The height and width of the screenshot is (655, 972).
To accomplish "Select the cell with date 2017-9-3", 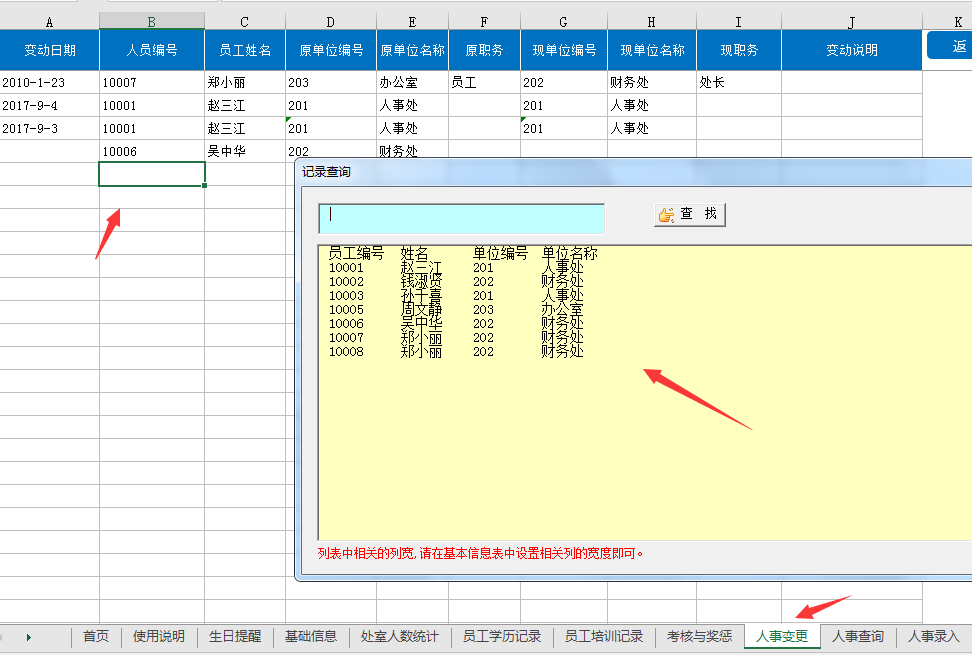I will [50, 128].
